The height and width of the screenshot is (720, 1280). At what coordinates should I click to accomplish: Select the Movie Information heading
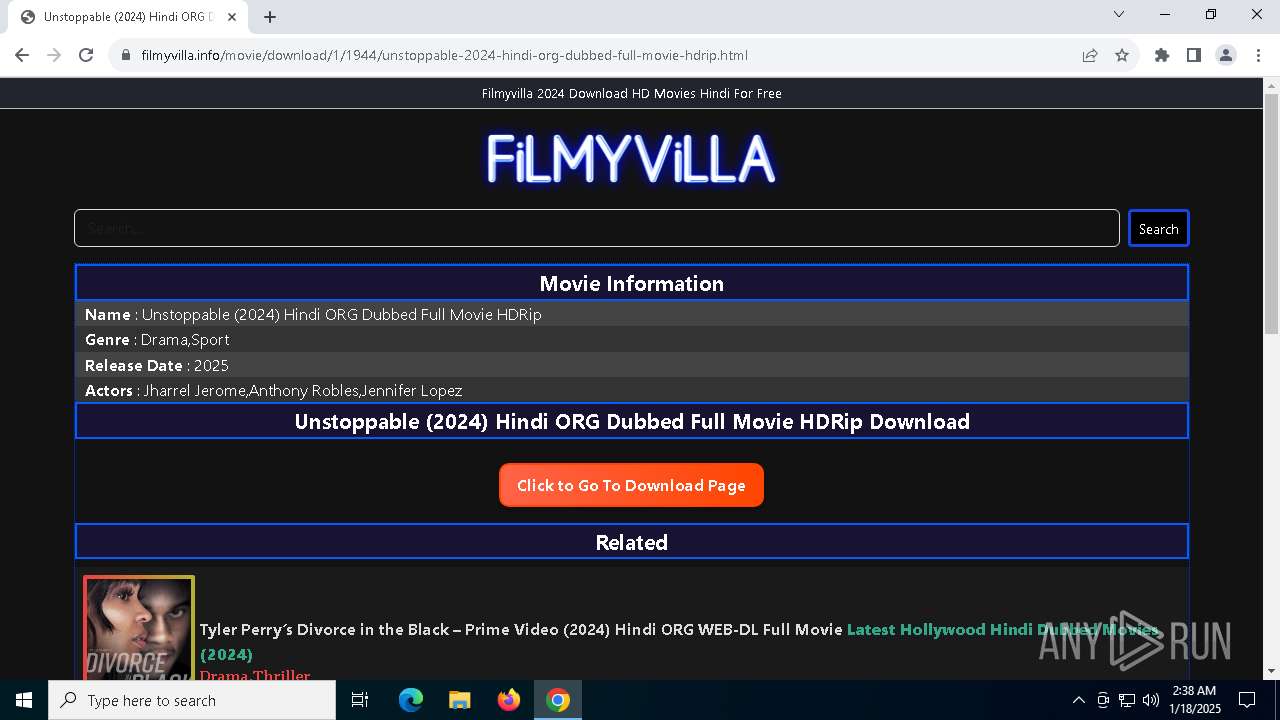(x=631, y=283)
